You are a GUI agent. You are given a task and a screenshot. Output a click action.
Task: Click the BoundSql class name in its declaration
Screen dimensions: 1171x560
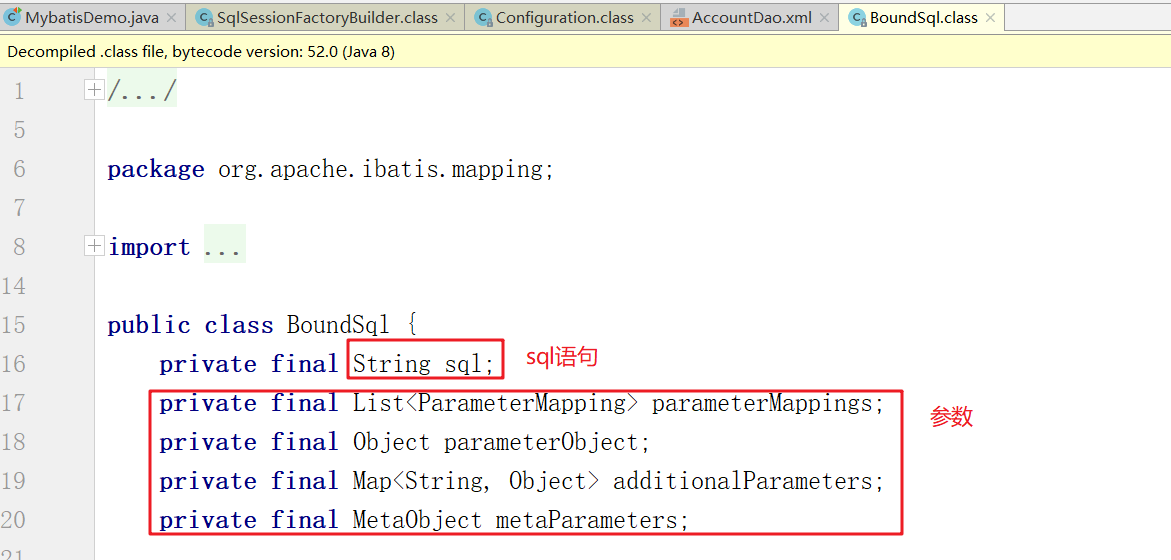tap(338, 325)
